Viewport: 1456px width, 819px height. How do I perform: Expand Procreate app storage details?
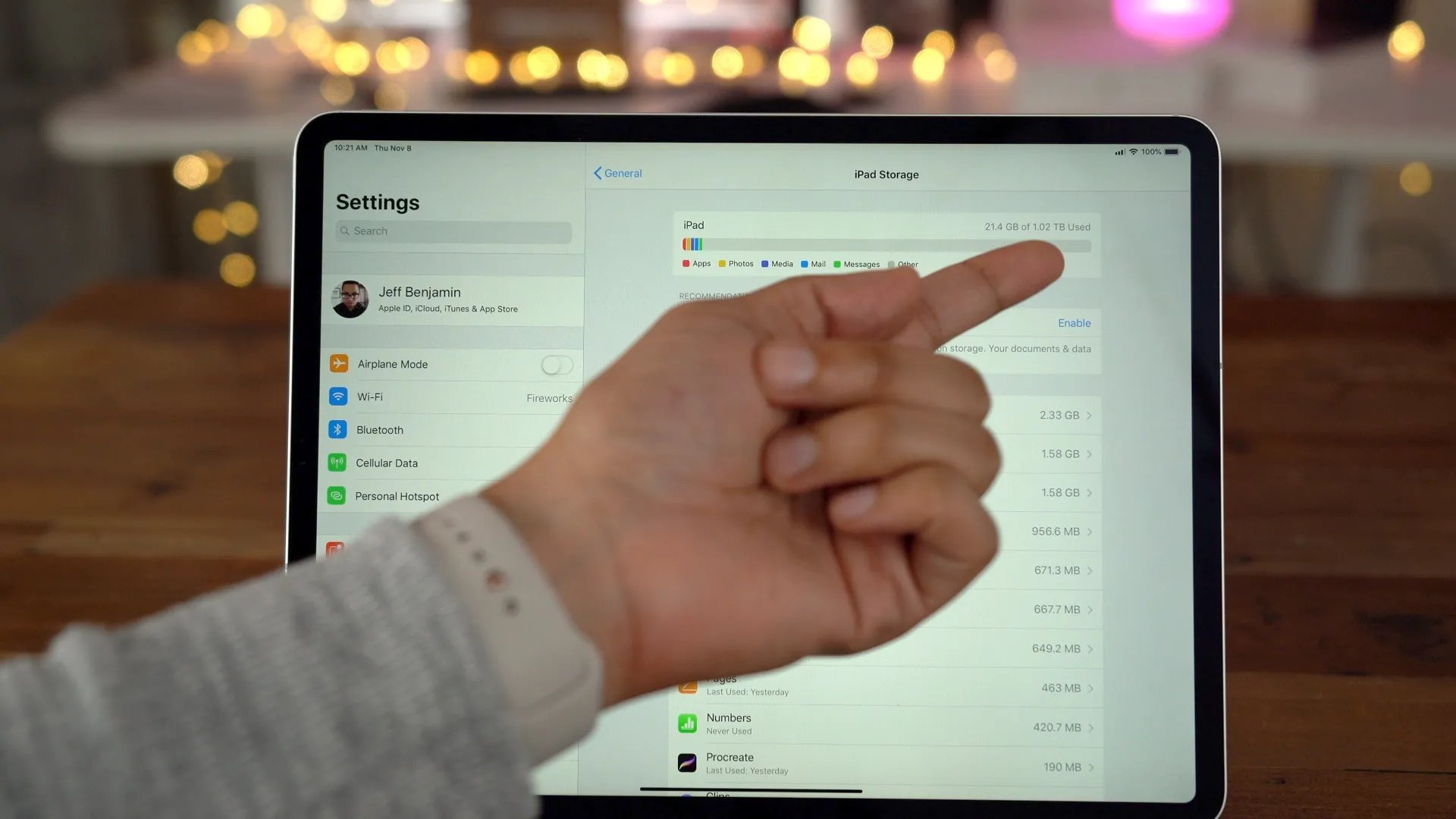884,764
